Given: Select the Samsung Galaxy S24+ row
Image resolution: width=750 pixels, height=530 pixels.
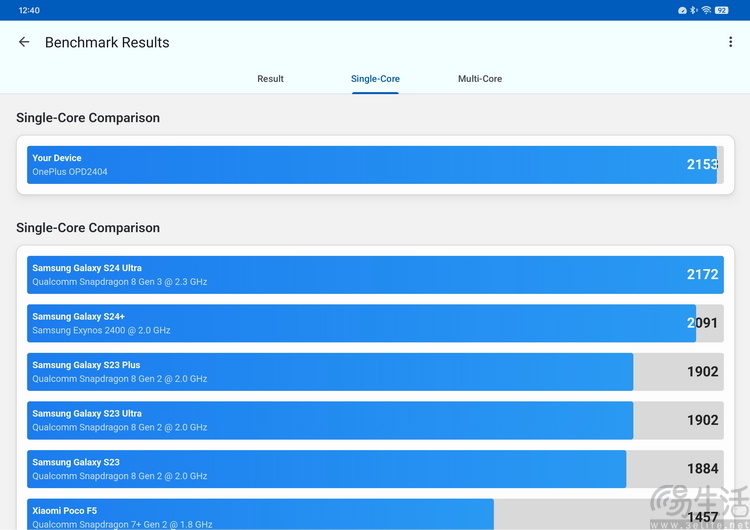Looking at the screenshot, I should [x=375, y=323].
